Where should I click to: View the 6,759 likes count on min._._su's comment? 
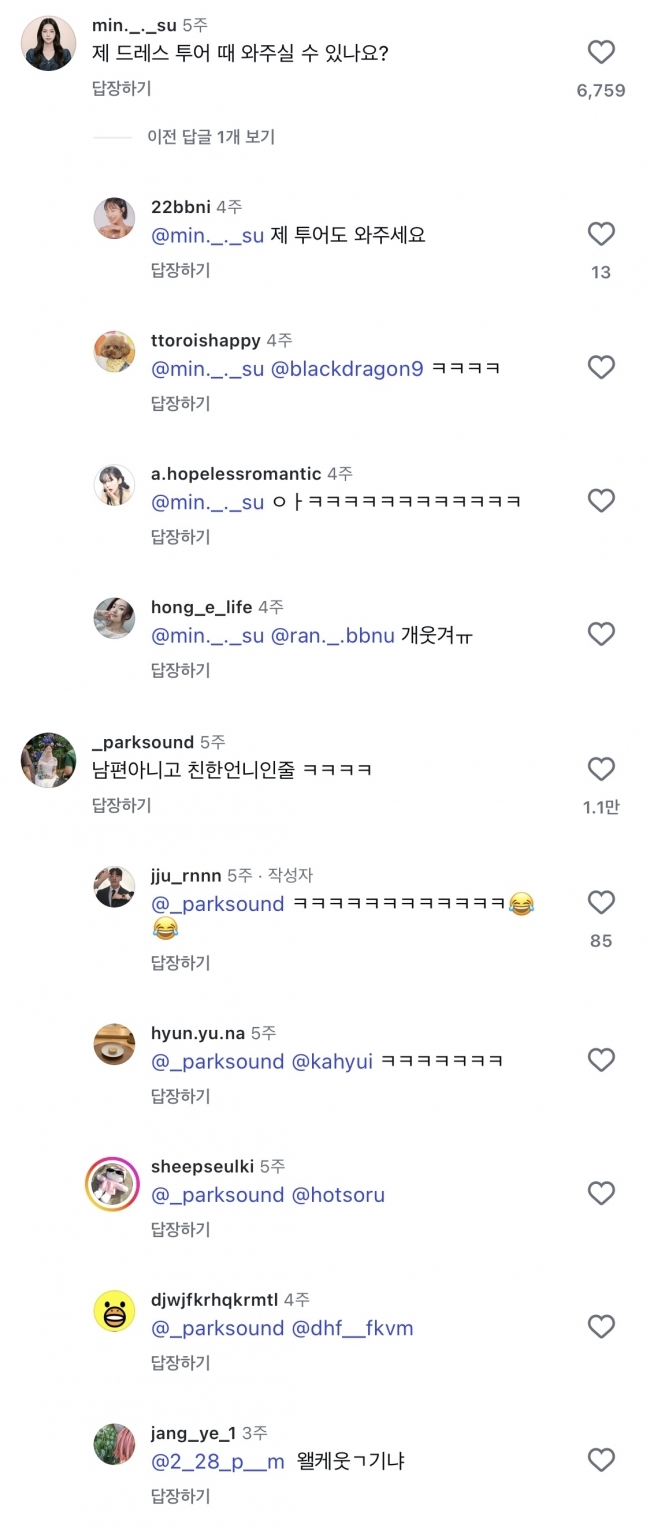601,91
